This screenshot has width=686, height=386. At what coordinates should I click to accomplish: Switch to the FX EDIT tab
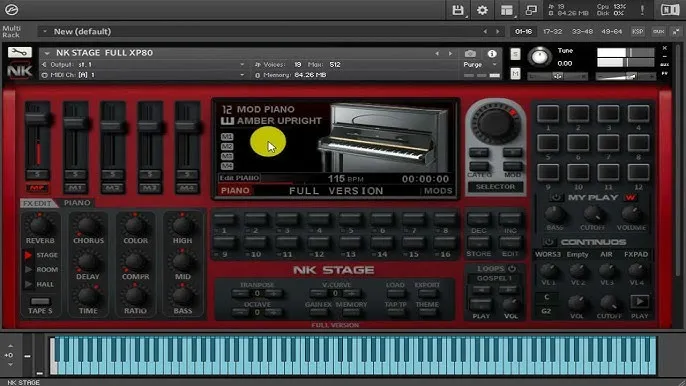[x=37, y=203]
